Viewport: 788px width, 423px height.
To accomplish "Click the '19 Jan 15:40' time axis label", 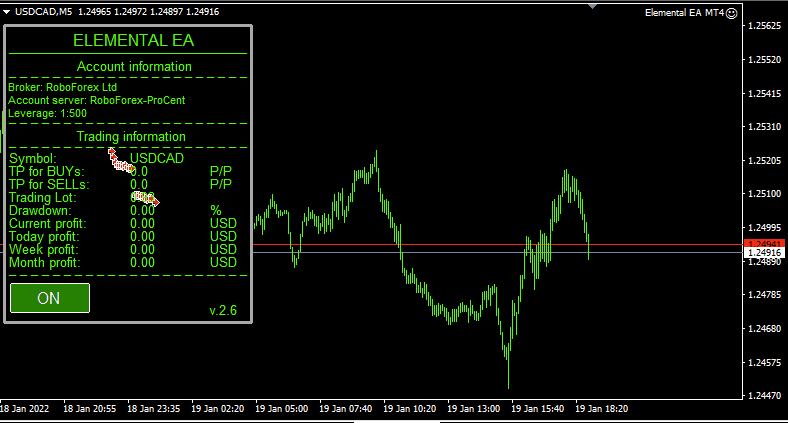I will tap(537, 408).
